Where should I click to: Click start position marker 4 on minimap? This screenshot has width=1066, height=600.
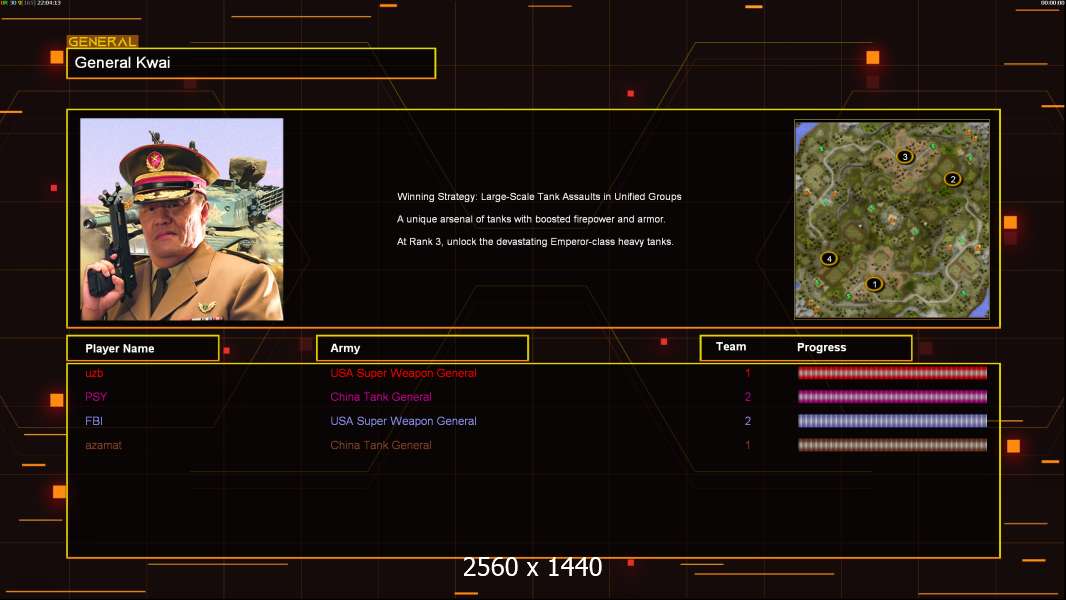coord(829,258)
